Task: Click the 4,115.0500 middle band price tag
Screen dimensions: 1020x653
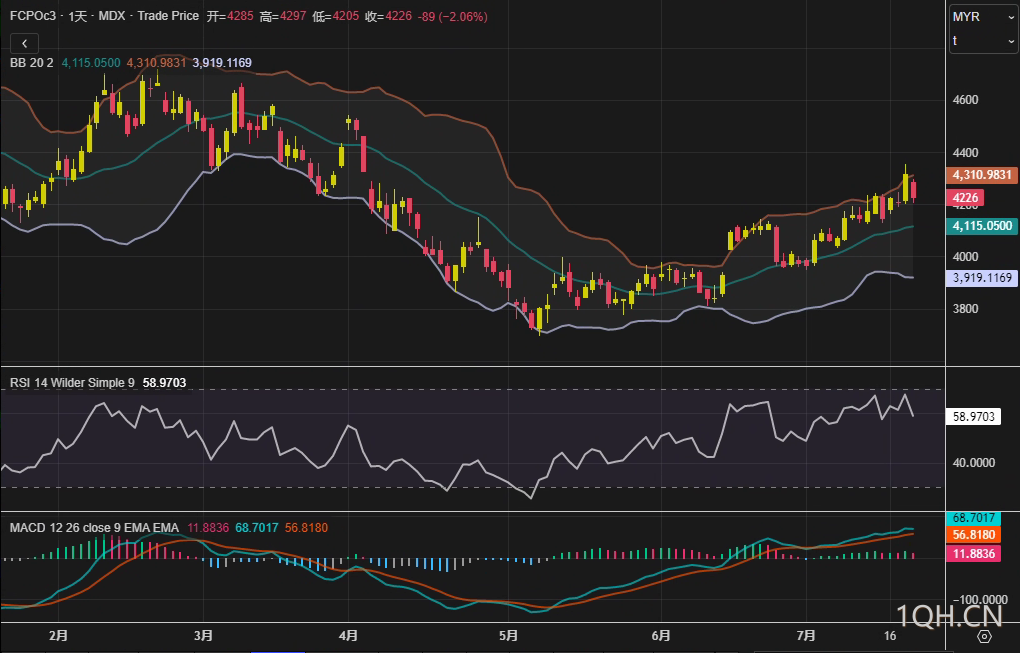Action: [x=982, y=226]
